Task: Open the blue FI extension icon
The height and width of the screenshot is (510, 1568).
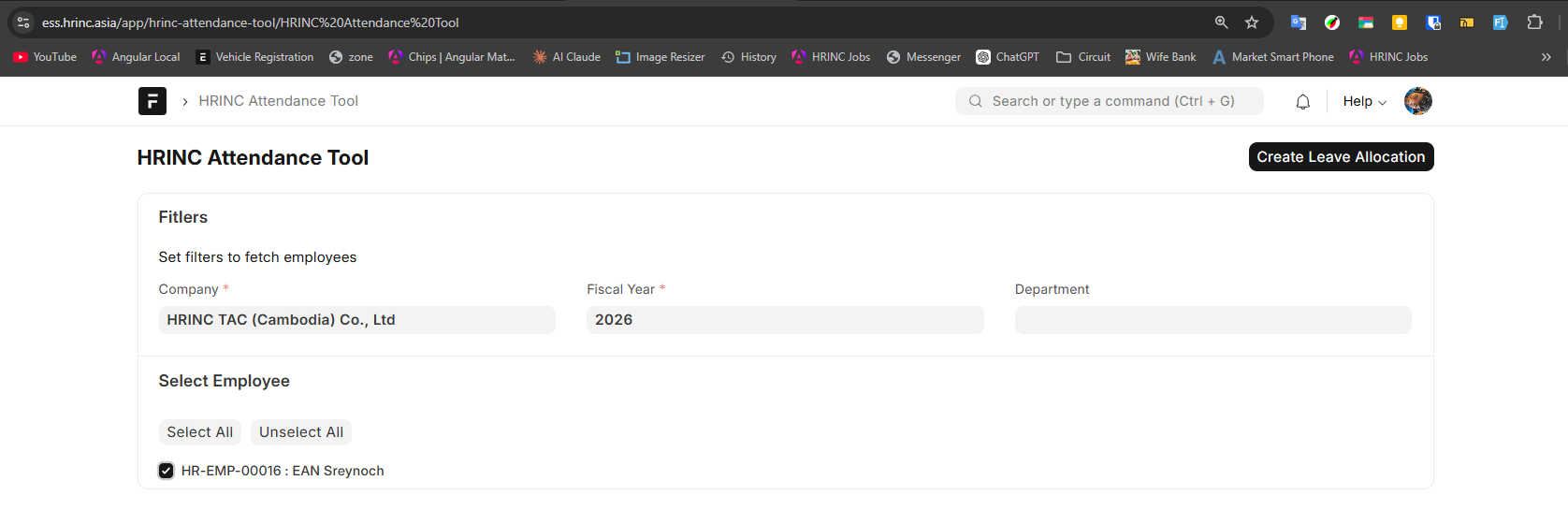Action: [1500, 22]
